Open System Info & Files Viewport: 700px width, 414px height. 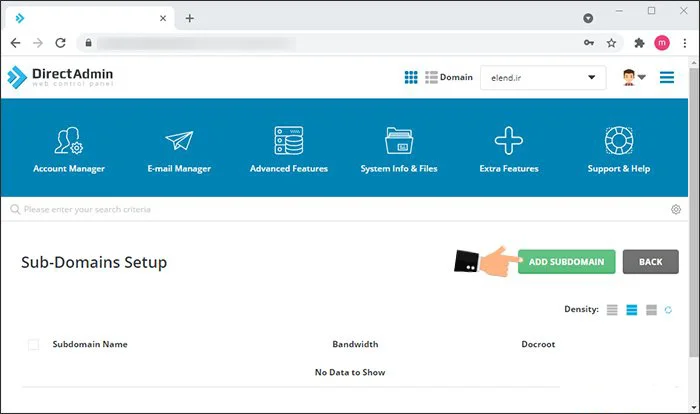[399, 149]
